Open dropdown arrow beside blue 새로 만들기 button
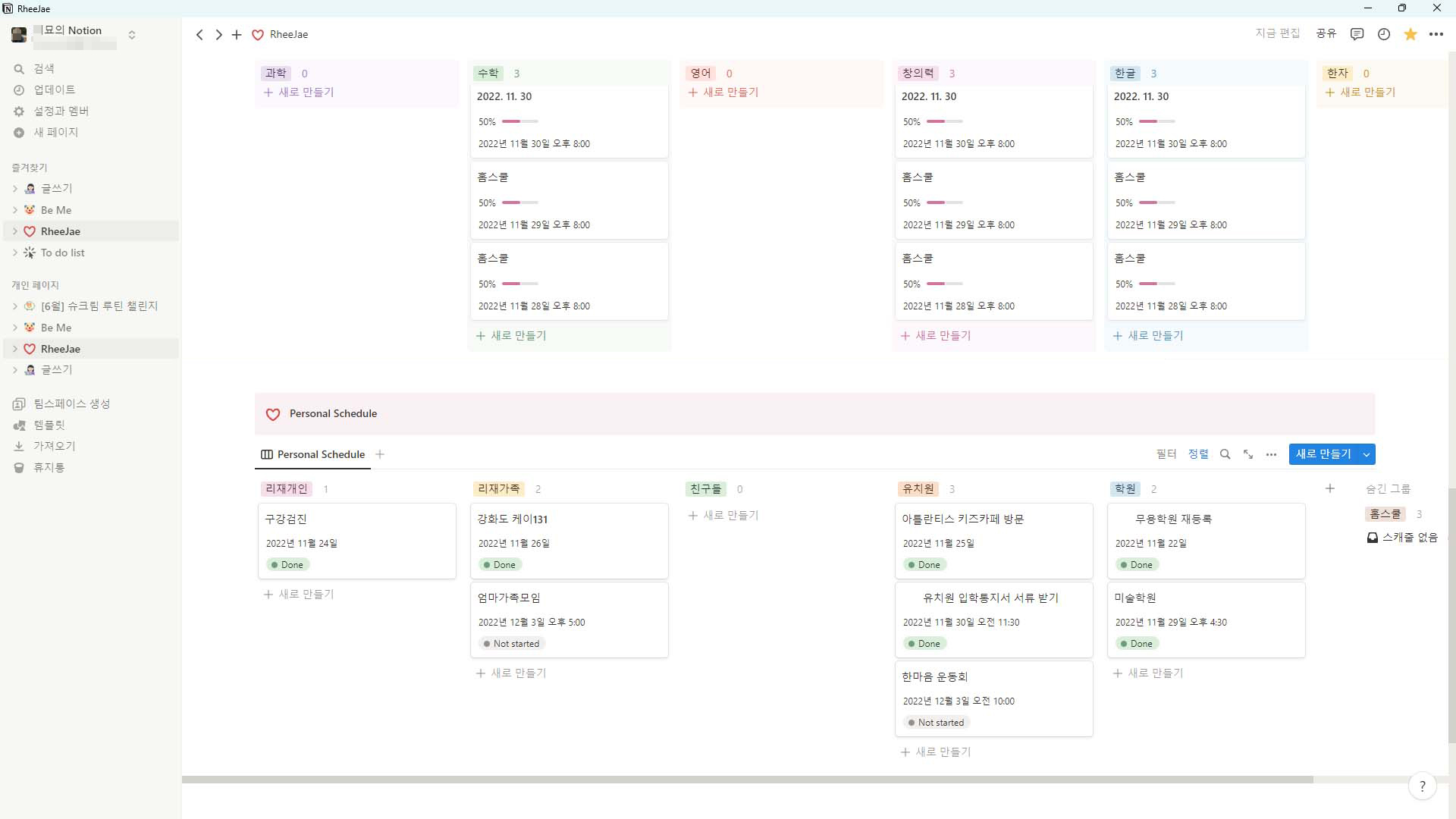 point(1367,454)
